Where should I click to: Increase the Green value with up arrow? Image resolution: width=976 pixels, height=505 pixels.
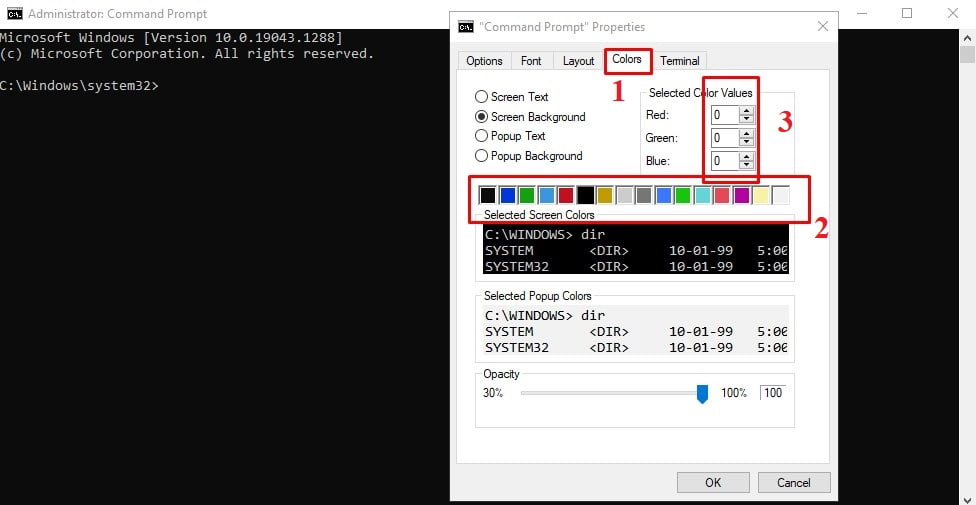[746, 133]
